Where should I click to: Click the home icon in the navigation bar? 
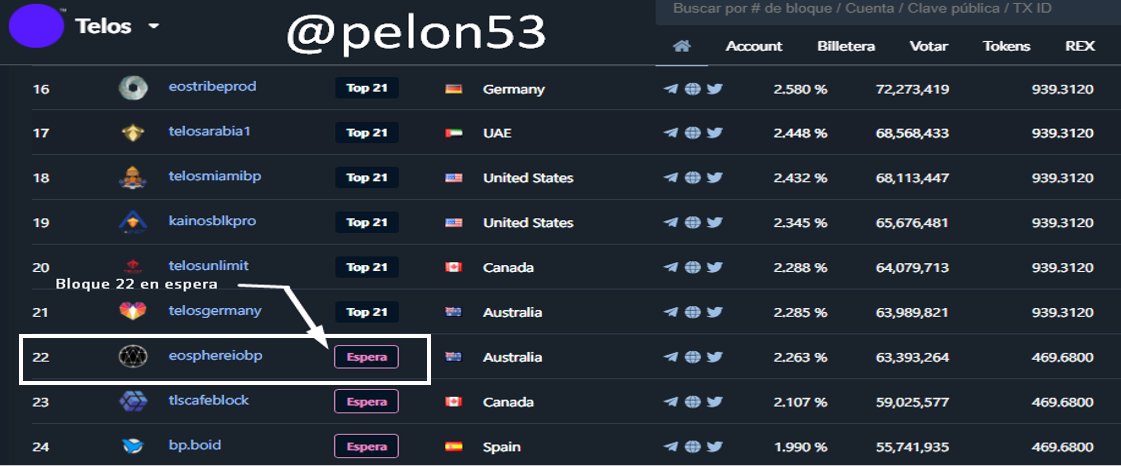pyautogui.click(x=682, y=47)
